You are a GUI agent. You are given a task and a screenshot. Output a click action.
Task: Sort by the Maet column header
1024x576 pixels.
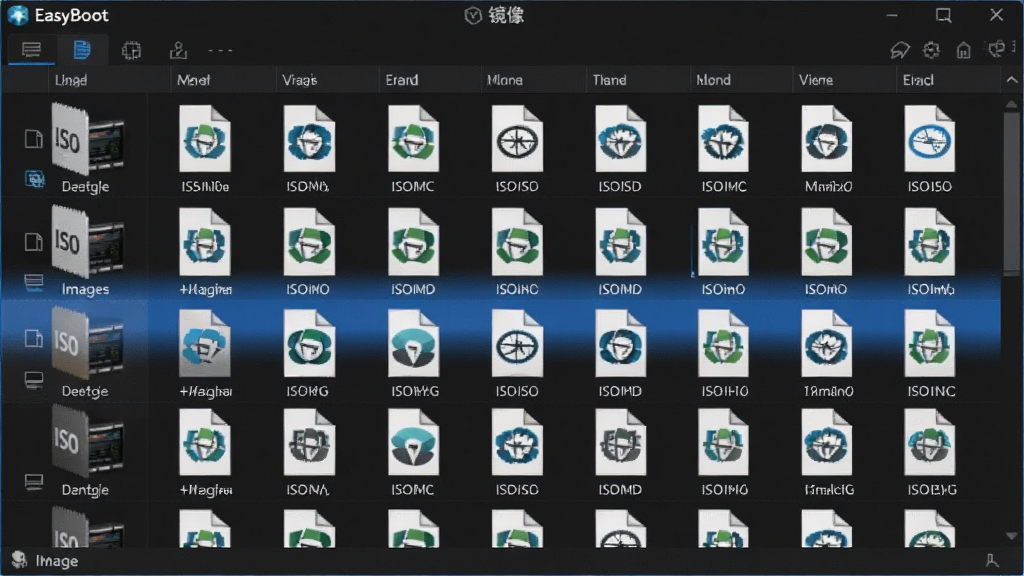pos(193,80)
